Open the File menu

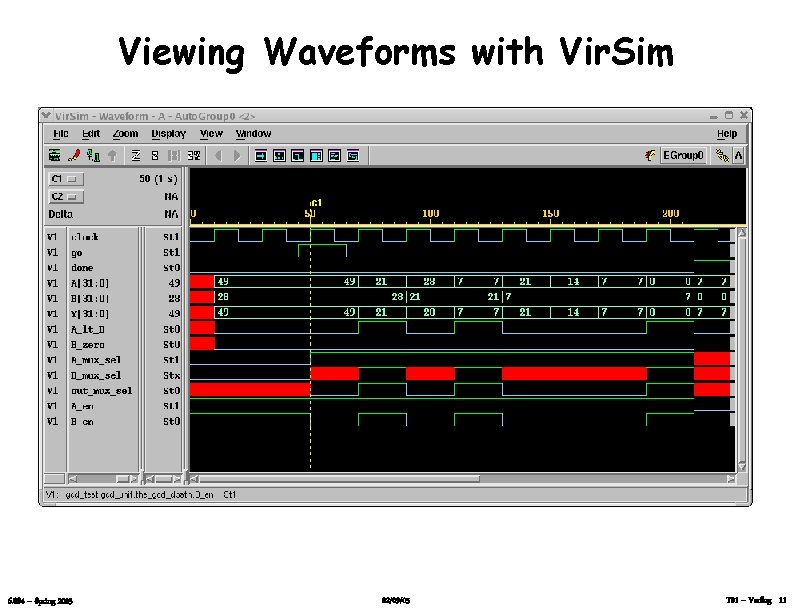click(x=61, y=134)
